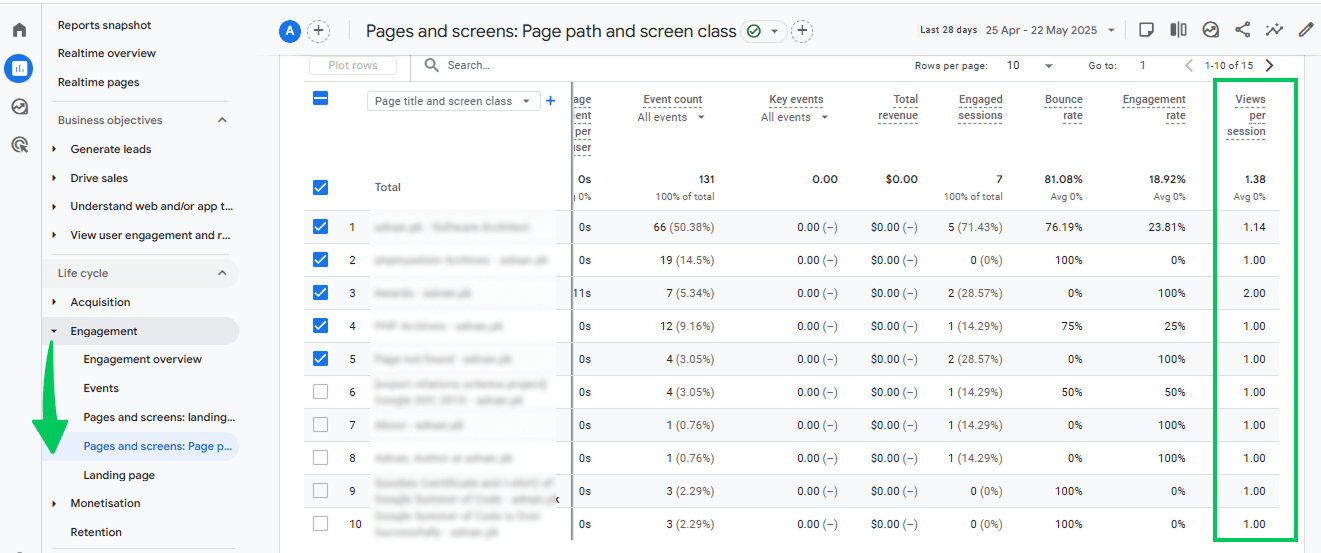
Task: Share this report
Action: [x=1243, y=30]
